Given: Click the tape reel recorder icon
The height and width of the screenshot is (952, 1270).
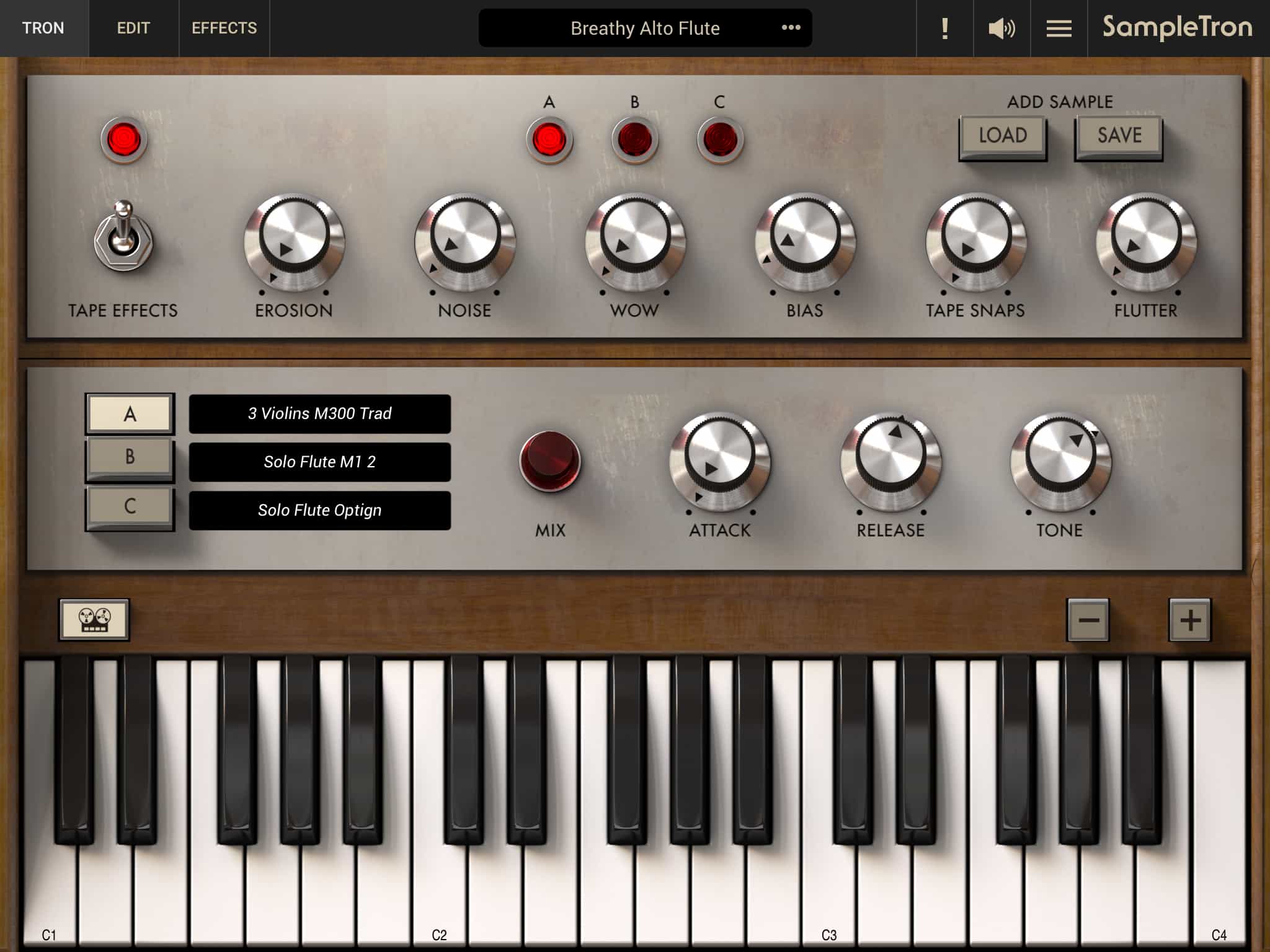Looking at the screenshot, I should pos(94,619).
